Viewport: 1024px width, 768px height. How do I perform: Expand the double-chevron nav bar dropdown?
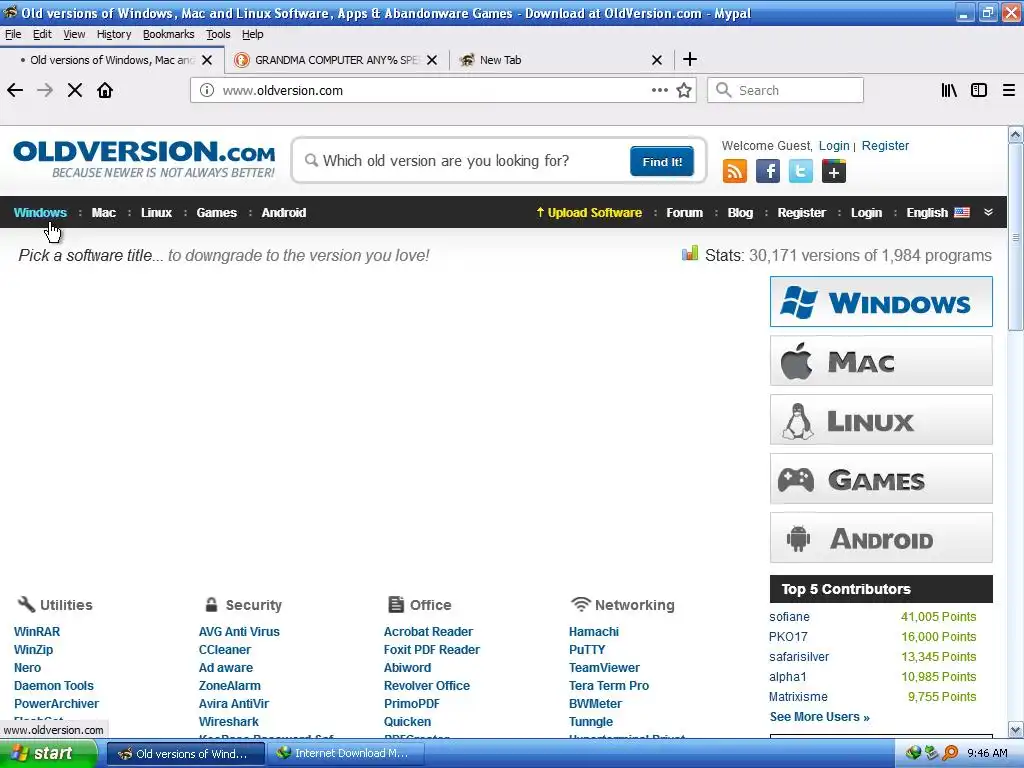pos(988,212)
